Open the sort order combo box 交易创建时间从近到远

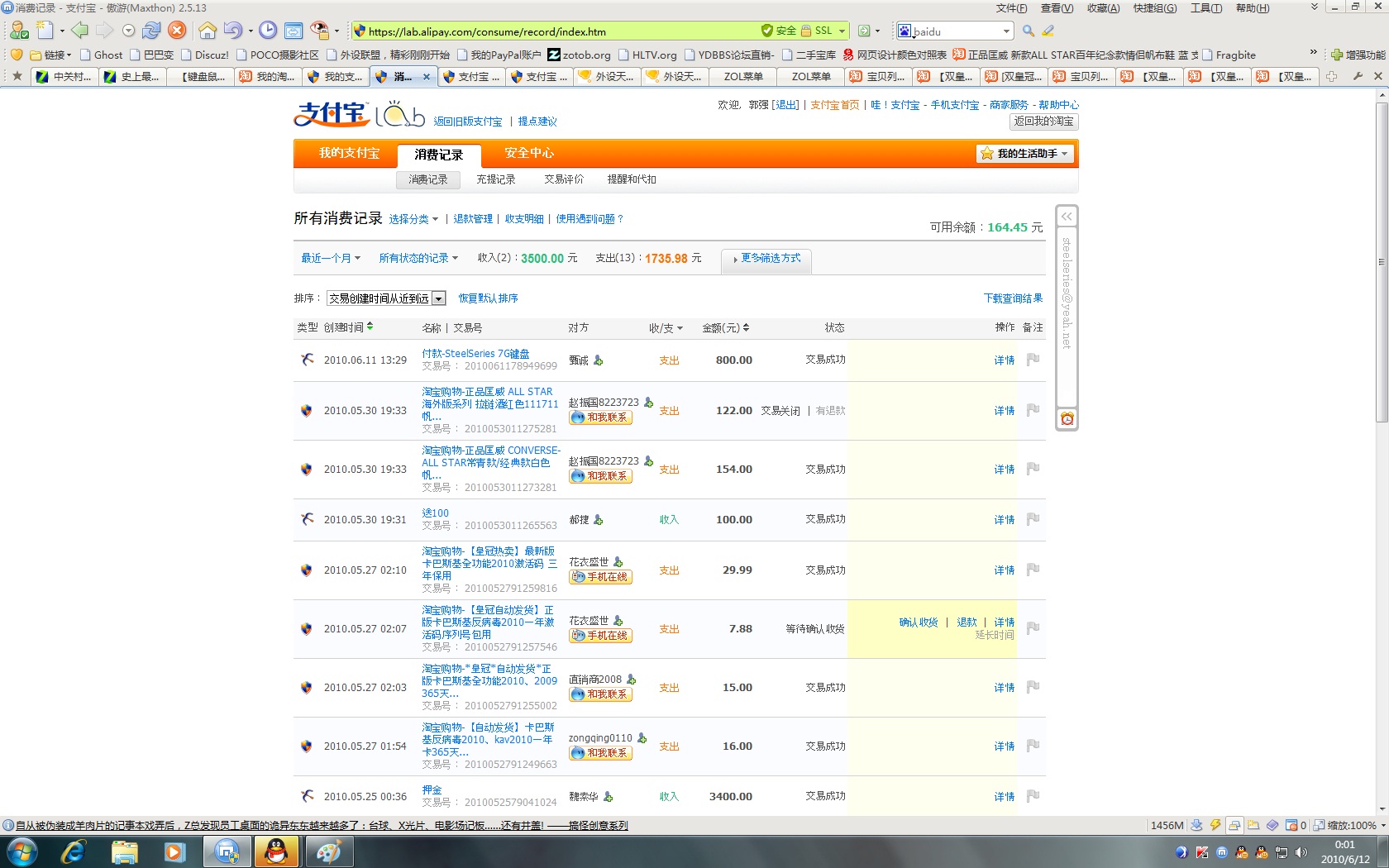386,298
